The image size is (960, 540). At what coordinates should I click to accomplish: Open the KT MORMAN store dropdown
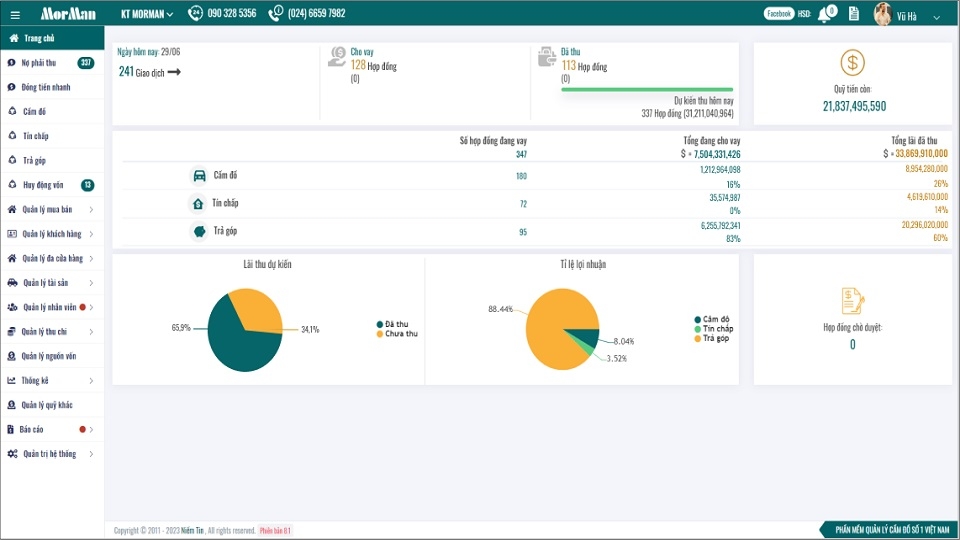pyautogui.click(x=147, y=13)
